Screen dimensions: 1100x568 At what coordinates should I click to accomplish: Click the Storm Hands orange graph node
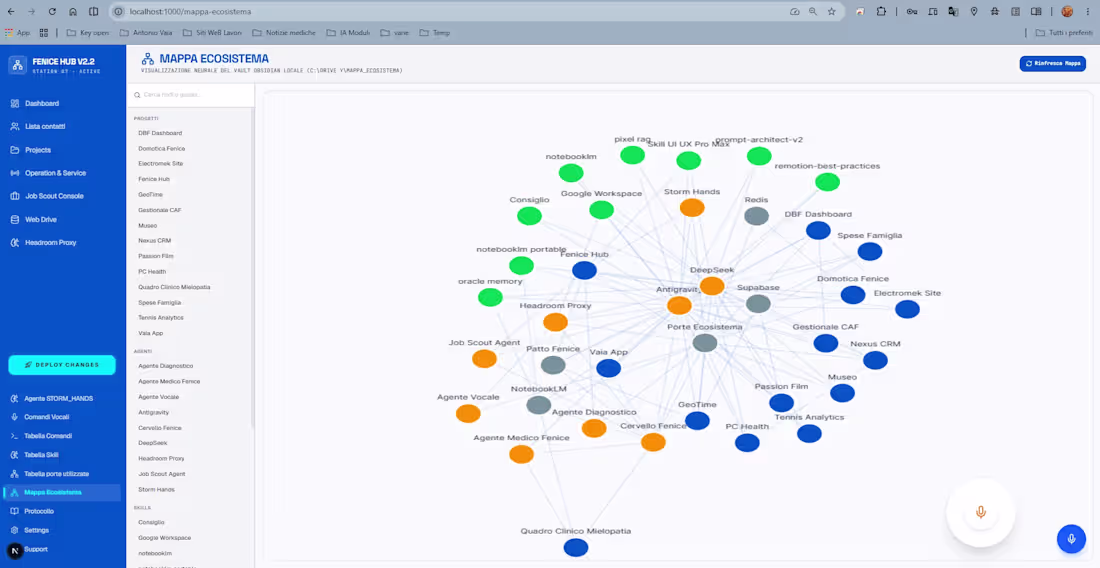(692, 208)
